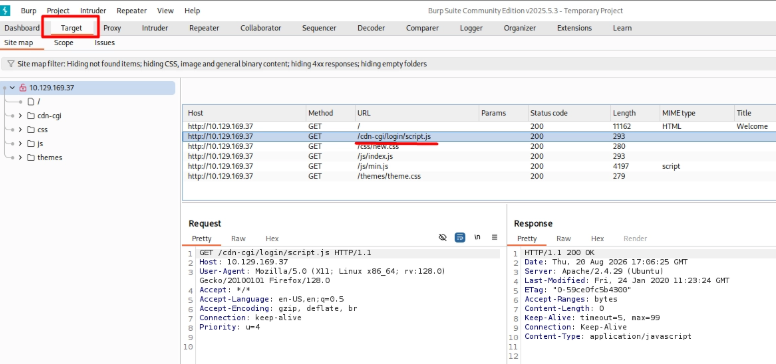Click the GET /cdn-cgi/login/script.js request line
Image resolution: width=776 pixels, height=364 pixels.
[286, 253]
